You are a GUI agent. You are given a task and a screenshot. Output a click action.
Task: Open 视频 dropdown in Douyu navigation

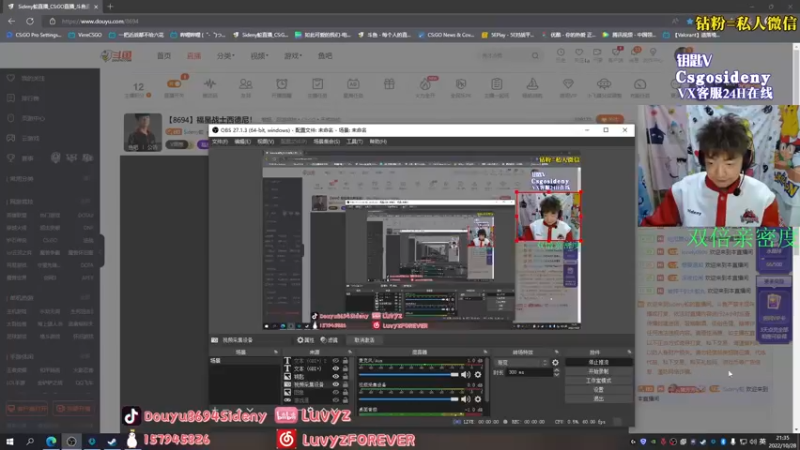(x=259, y=56)
